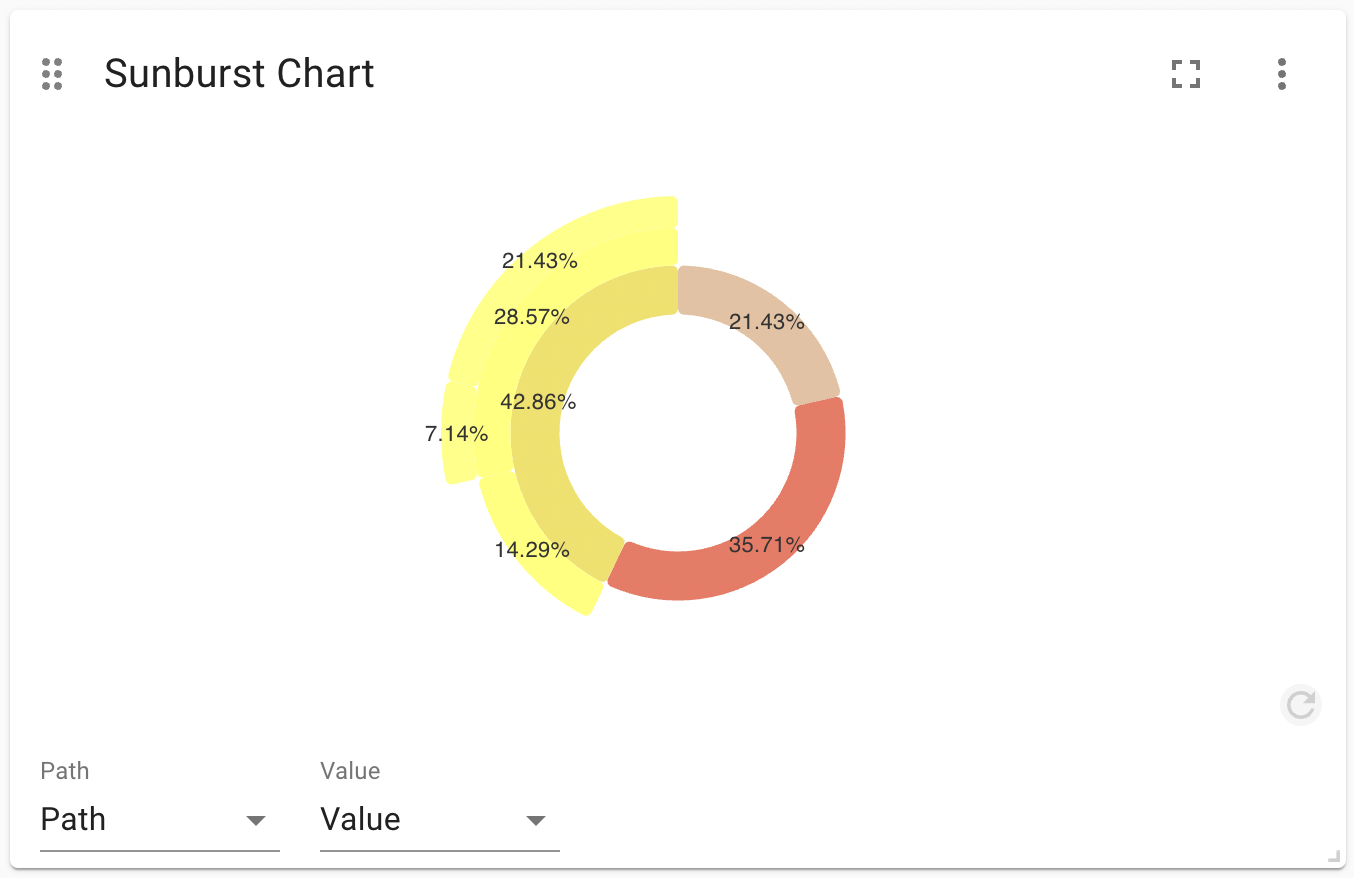Click the Sunburst Chart title text
Viewport: 1354px width, 878px height.
pyautogui.click(x=239, y=74)
